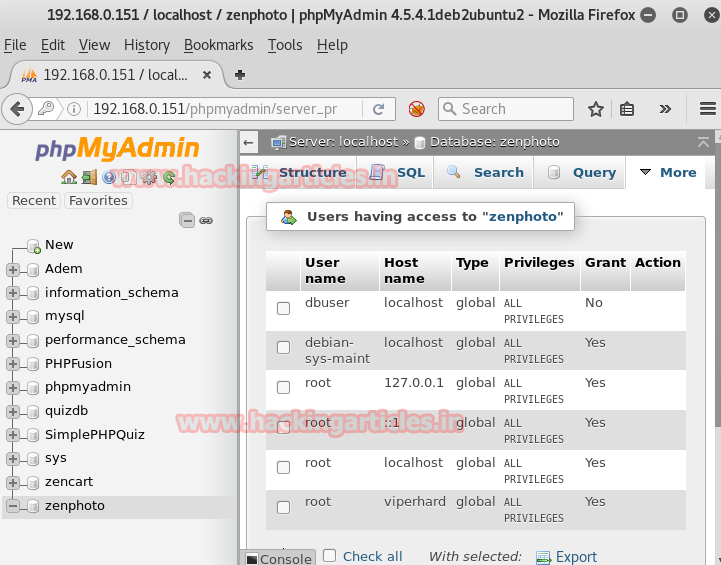Viewport: 721px width, 565px height.
Task: Collapse all databases in navigation tree
Action: pos(187,220)
